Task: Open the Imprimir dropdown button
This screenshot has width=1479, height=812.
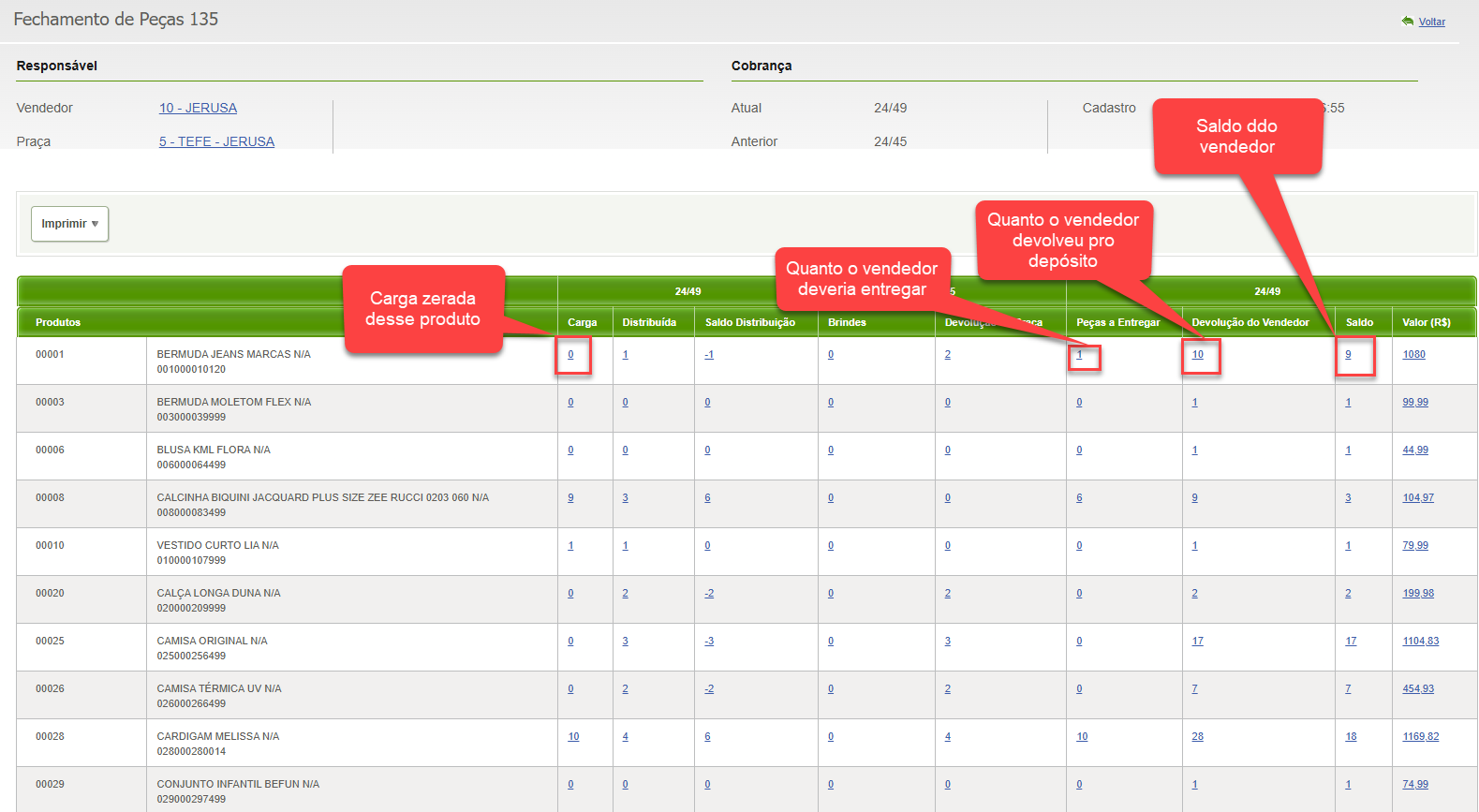Action: [x=70, y=224]
